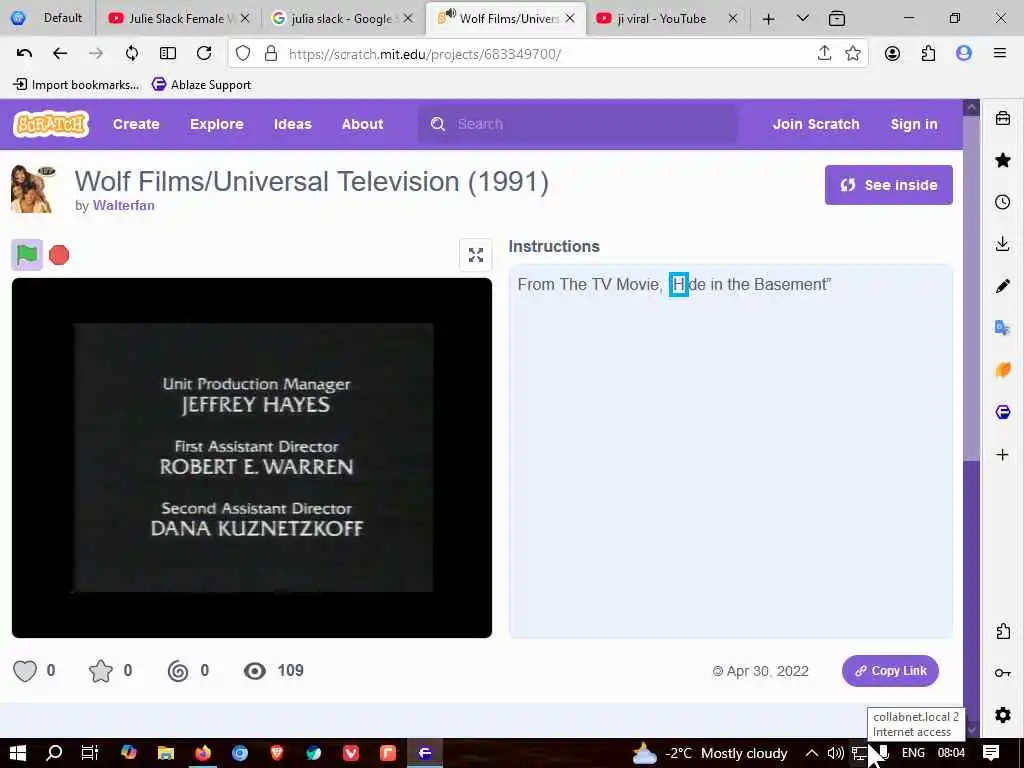This screenshot has height=768, width=1024.
Task: Open the Create menu item
Action: point(136,124)
